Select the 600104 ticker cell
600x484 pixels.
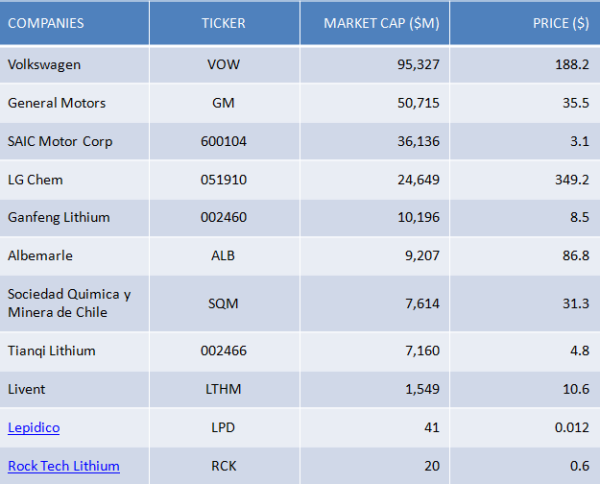click(223, 141)
